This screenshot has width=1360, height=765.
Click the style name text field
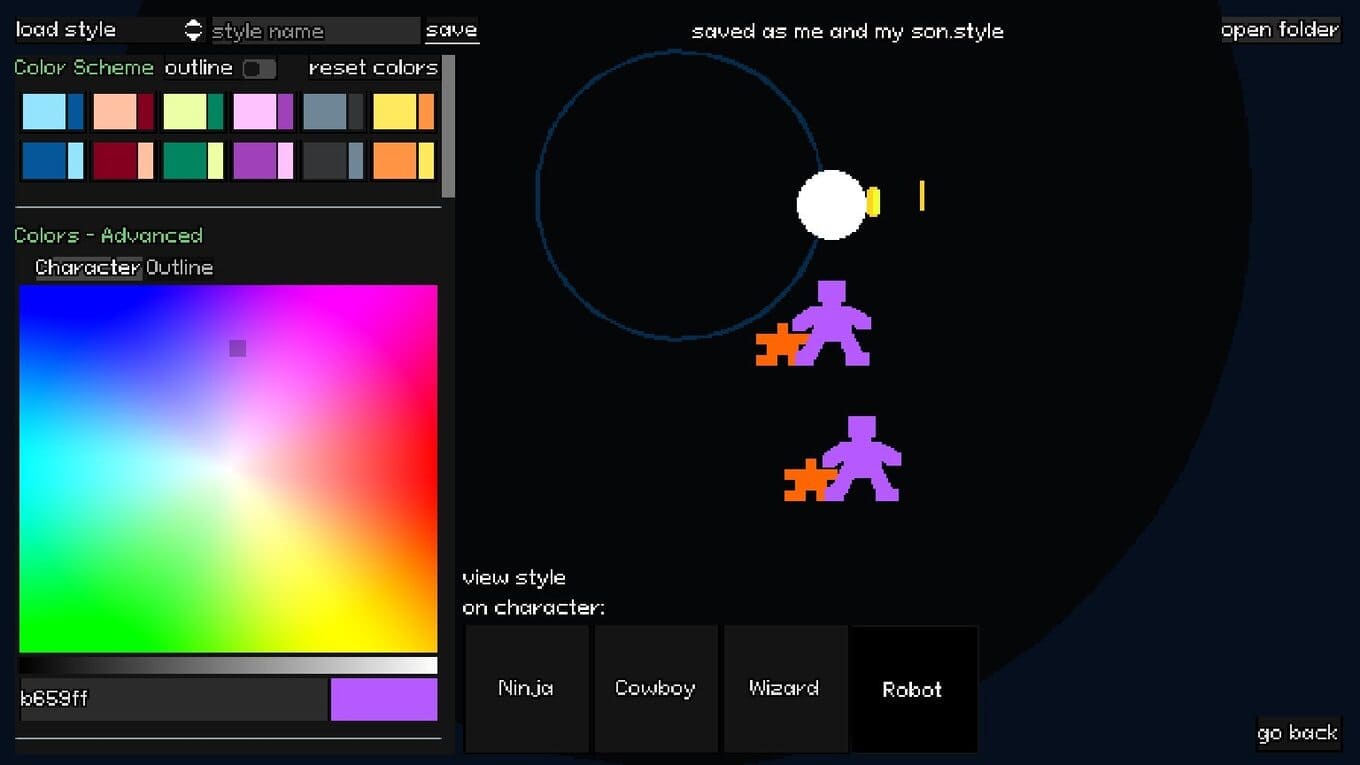pos(316,31)
